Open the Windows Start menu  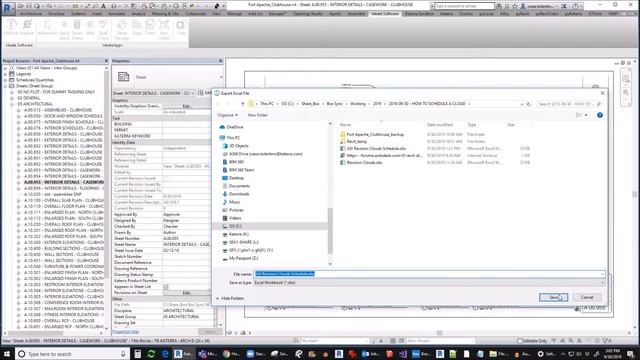click(x=7, y=353)
